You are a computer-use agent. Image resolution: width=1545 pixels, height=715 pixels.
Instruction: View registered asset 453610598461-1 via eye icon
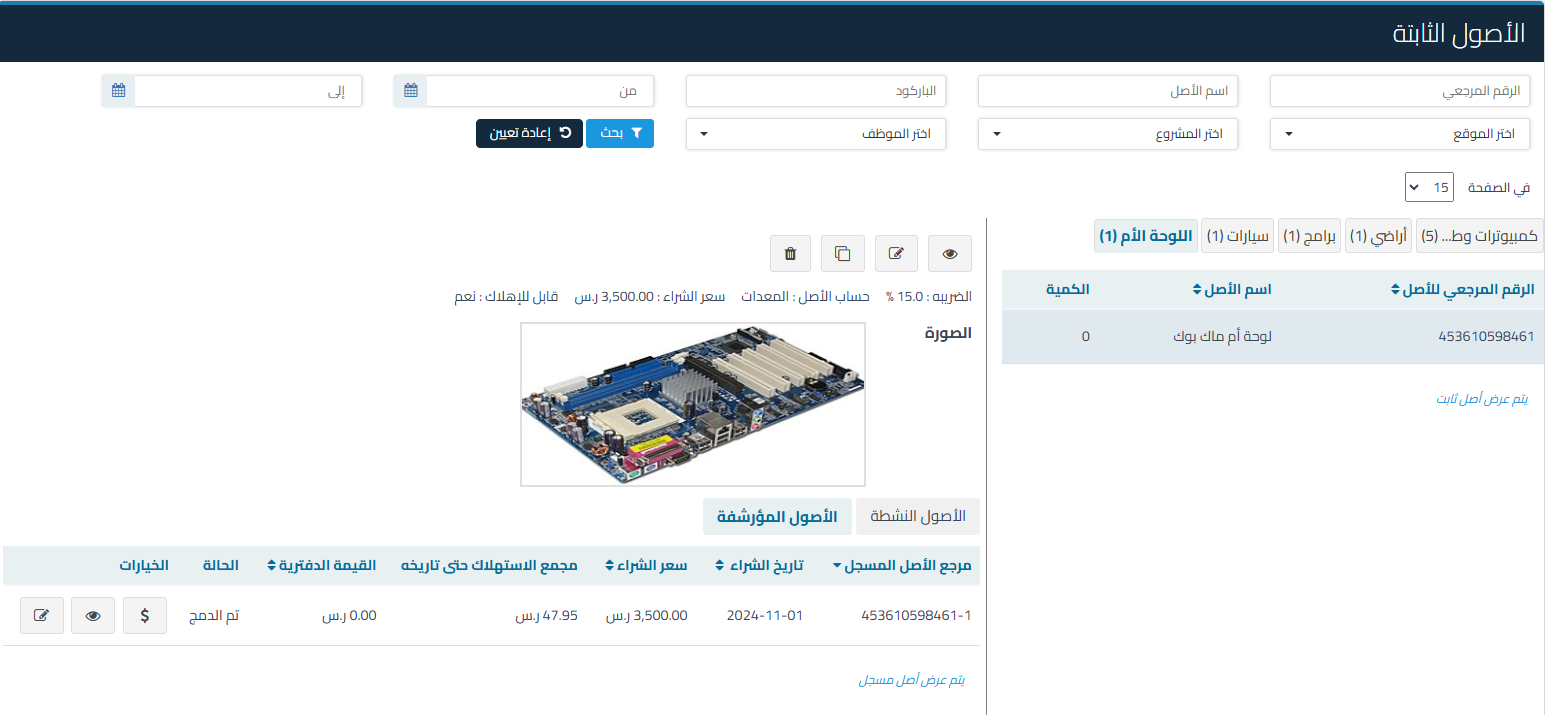pyautogui.click(x=93, y=616)
